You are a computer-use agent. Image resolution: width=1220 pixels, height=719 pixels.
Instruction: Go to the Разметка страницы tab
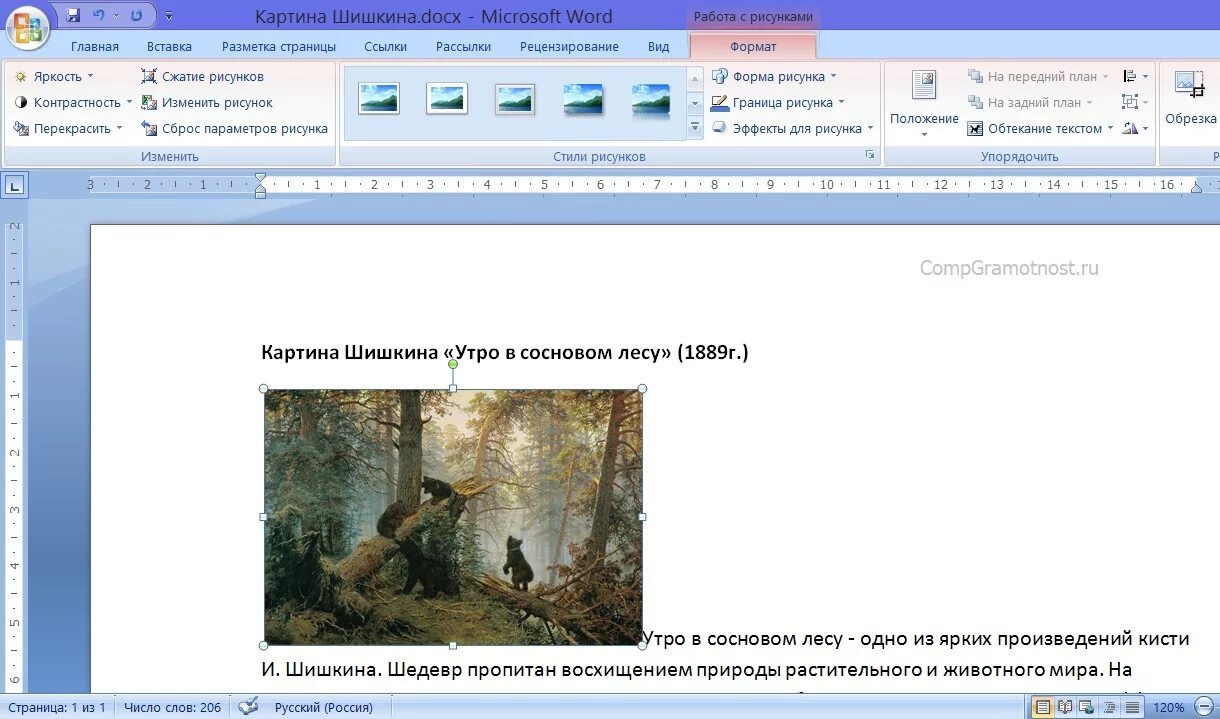[x=279, y=47]
